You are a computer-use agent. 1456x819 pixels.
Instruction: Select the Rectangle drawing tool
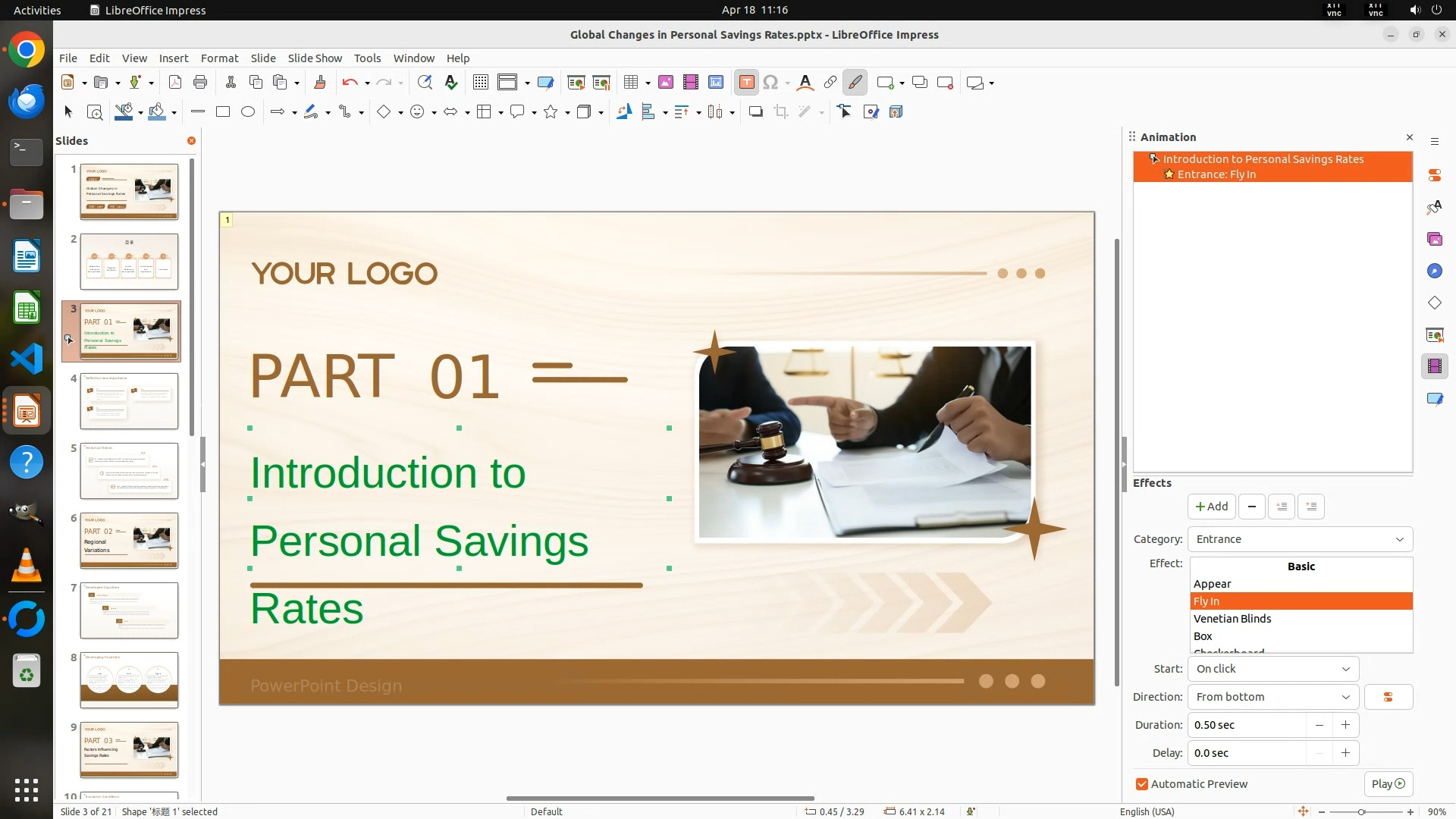[223, 112]
